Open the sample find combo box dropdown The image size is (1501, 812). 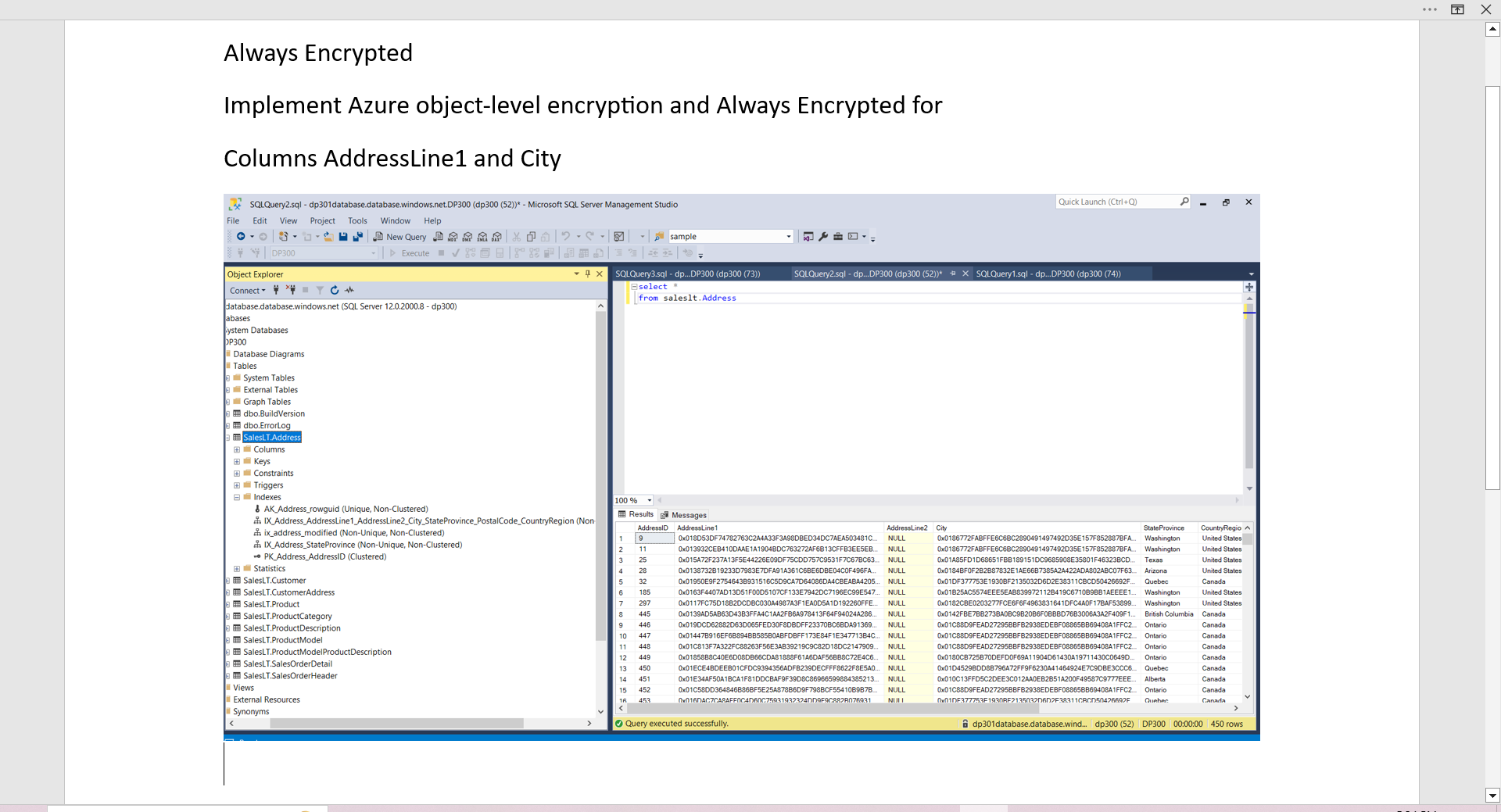(x=788, y=237)
